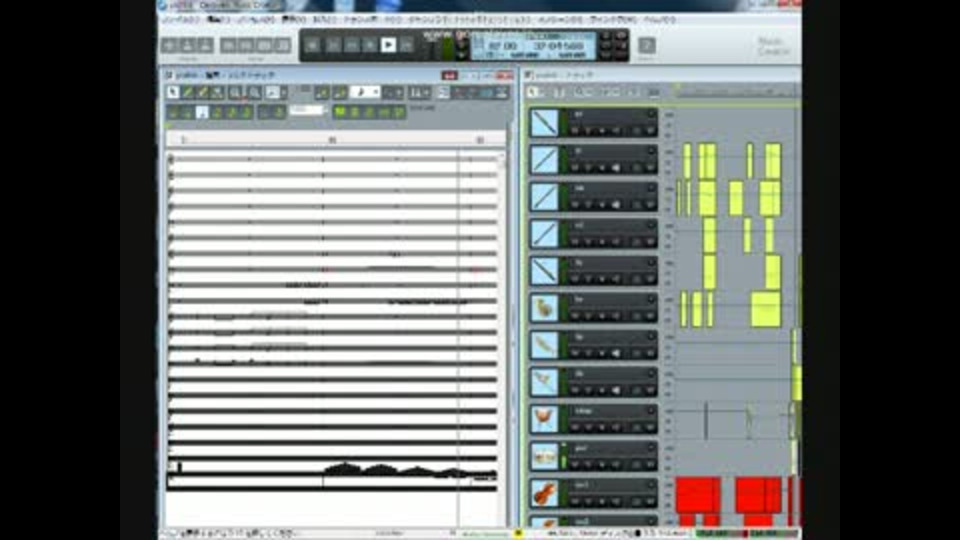Click the fifth track's diagonal woodwind instrument icon
Screen dimensions: 960x540
[x=544, y=271]
